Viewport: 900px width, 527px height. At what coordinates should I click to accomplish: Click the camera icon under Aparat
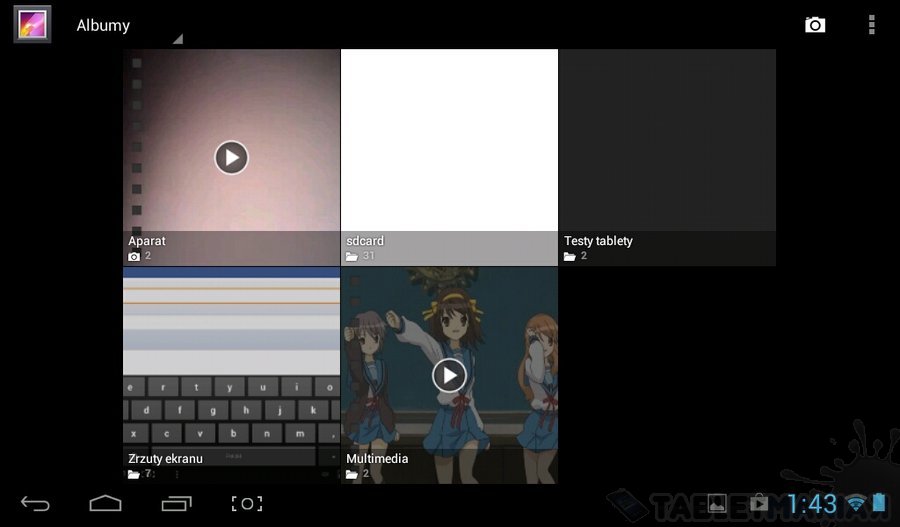(x=134, y=257)
